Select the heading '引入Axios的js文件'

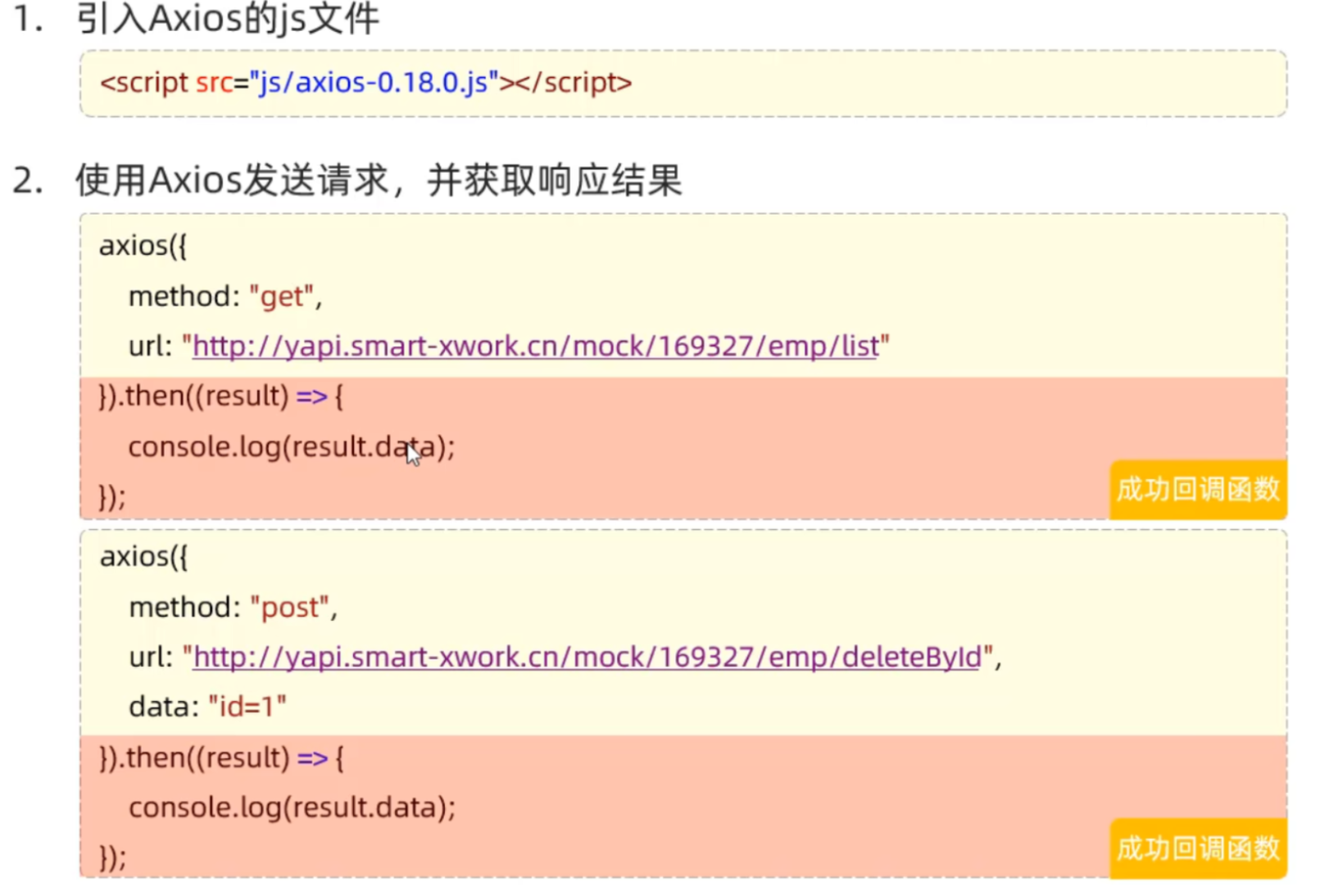point(228,18)
